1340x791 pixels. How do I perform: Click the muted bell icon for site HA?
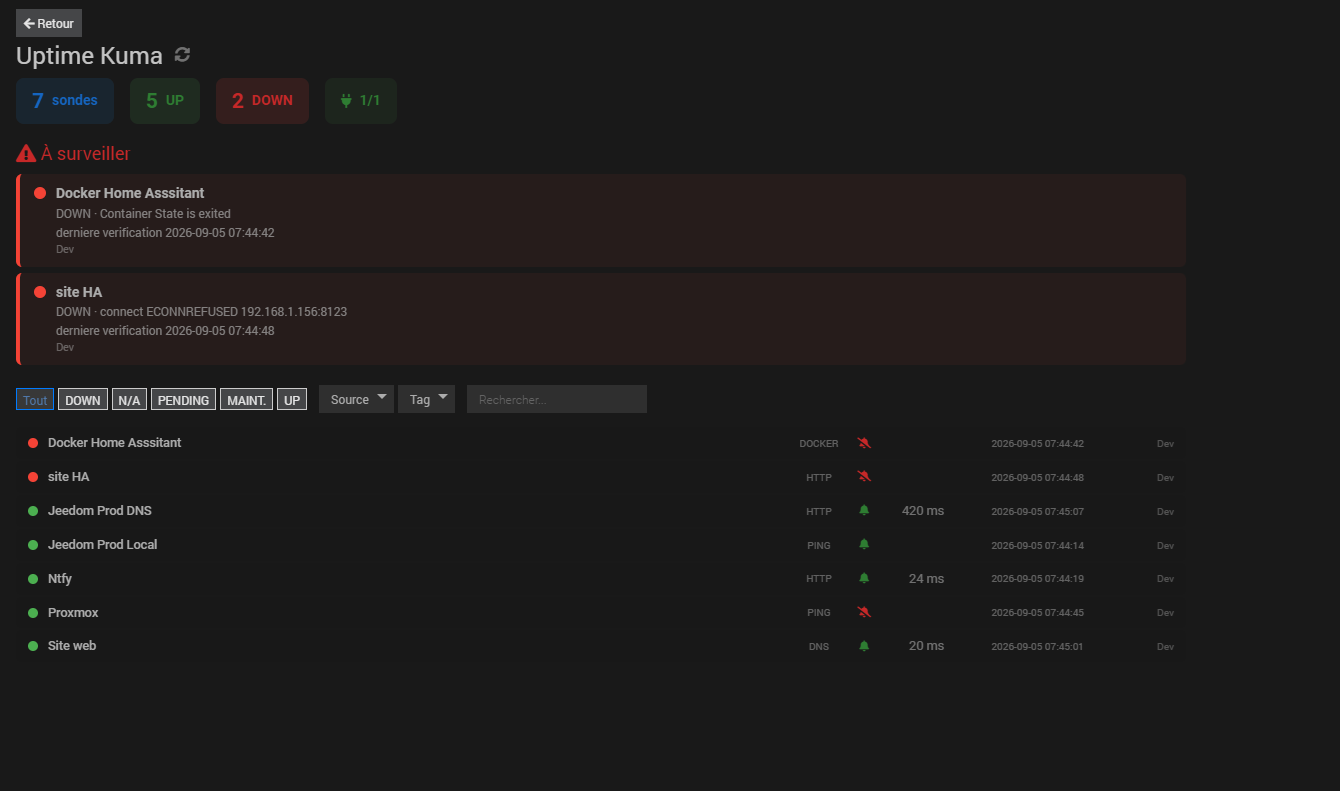pos(864,477)
